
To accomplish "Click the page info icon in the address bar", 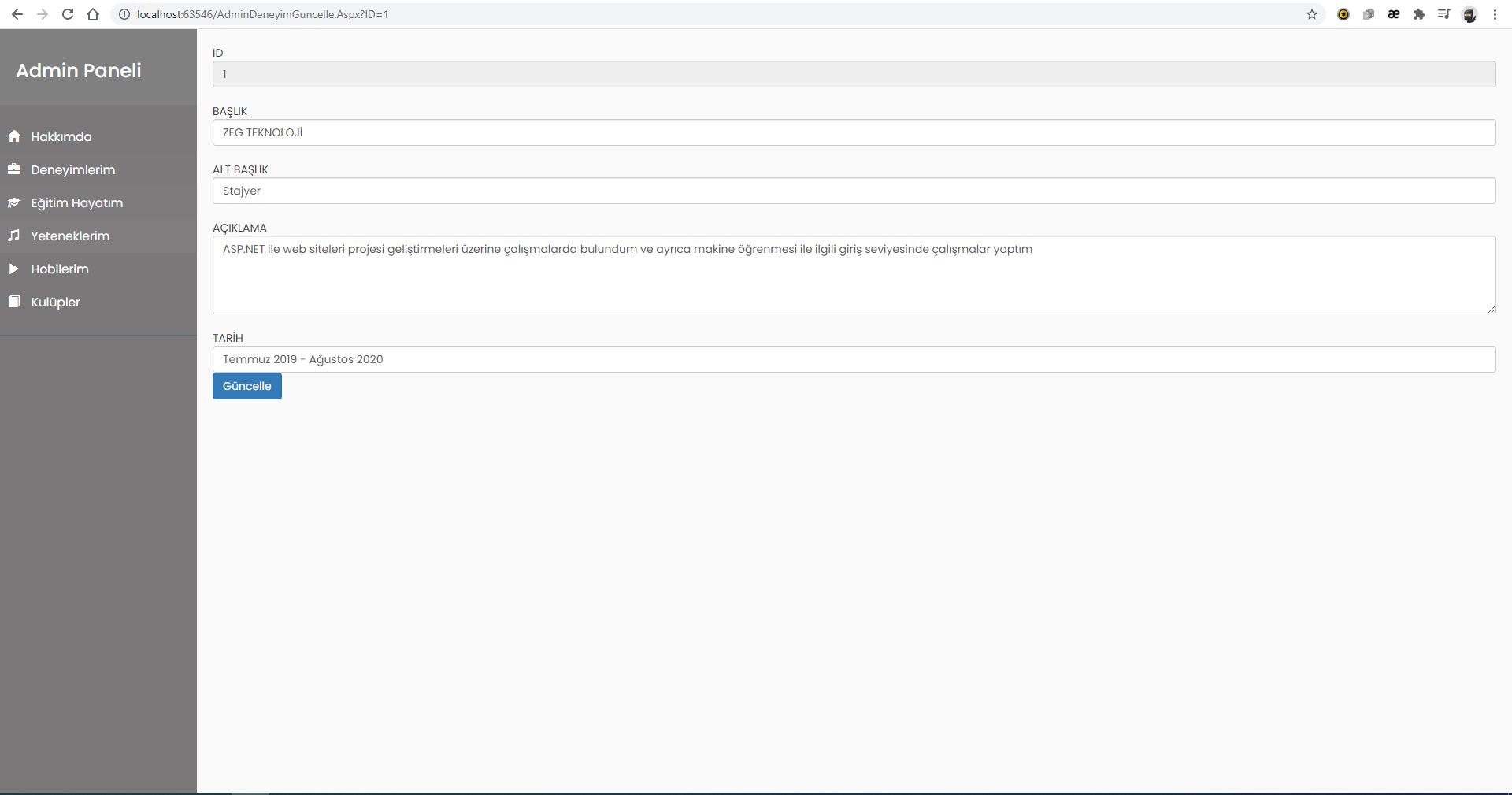I will [x=124, y=14].
